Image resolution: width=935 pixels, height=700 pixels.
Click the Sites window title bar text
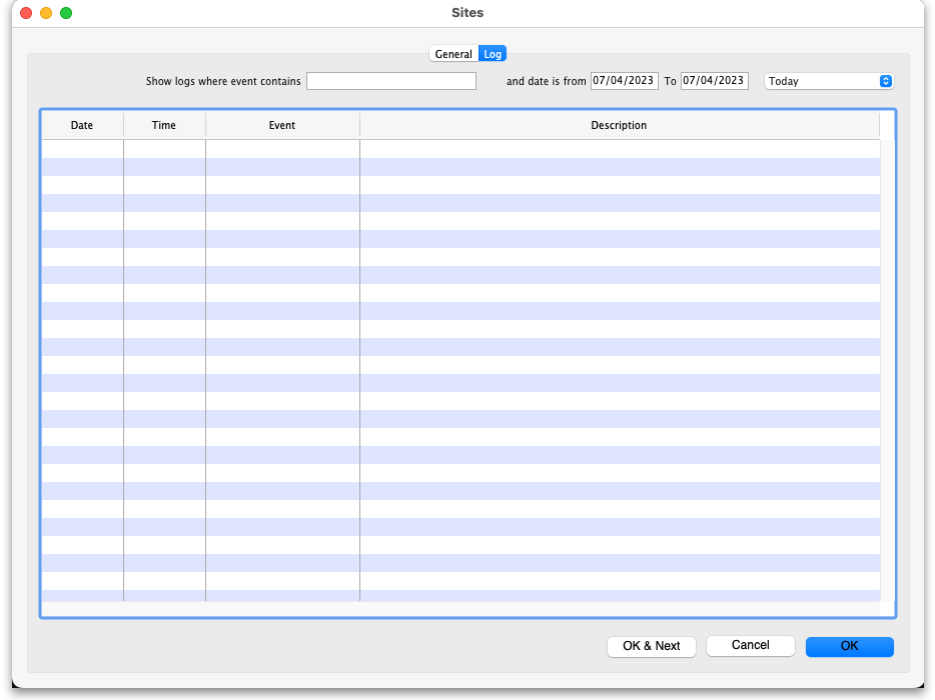tap(467, 13)
